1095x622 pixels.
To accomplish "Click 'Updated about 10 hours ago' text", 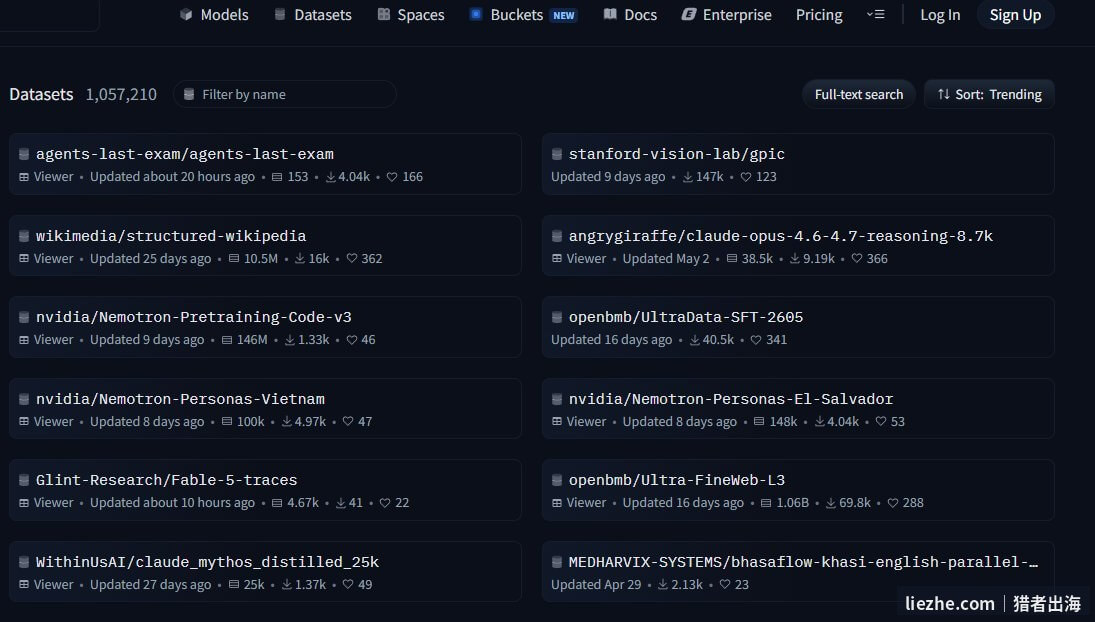I will pos(172,503).
